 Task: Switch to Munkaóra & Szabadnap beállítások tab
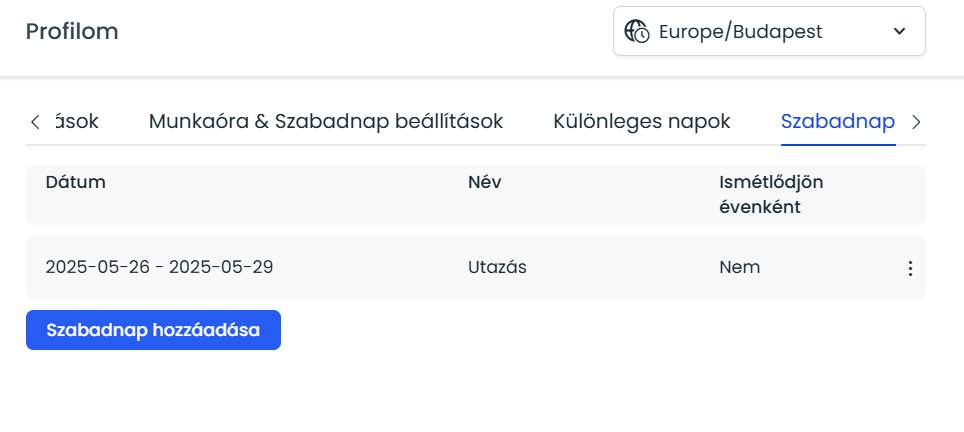point(325,122)
